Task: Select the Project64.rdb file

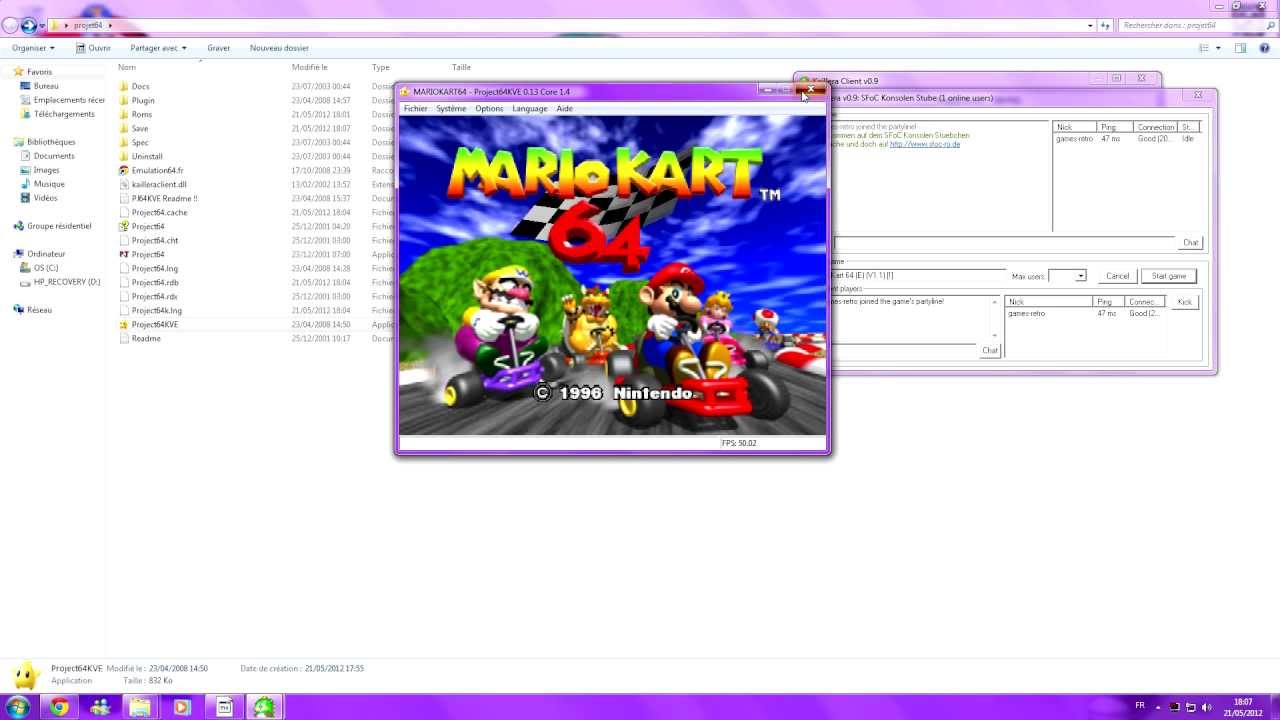Action: pos(155,282)
